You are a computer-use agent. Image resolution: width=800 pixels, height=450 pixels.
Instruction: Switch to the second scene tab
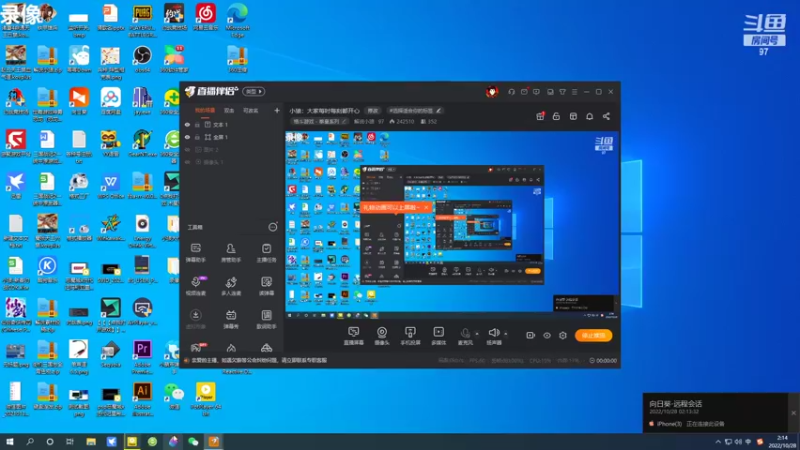pyautogui.click(x=229, y=111)
